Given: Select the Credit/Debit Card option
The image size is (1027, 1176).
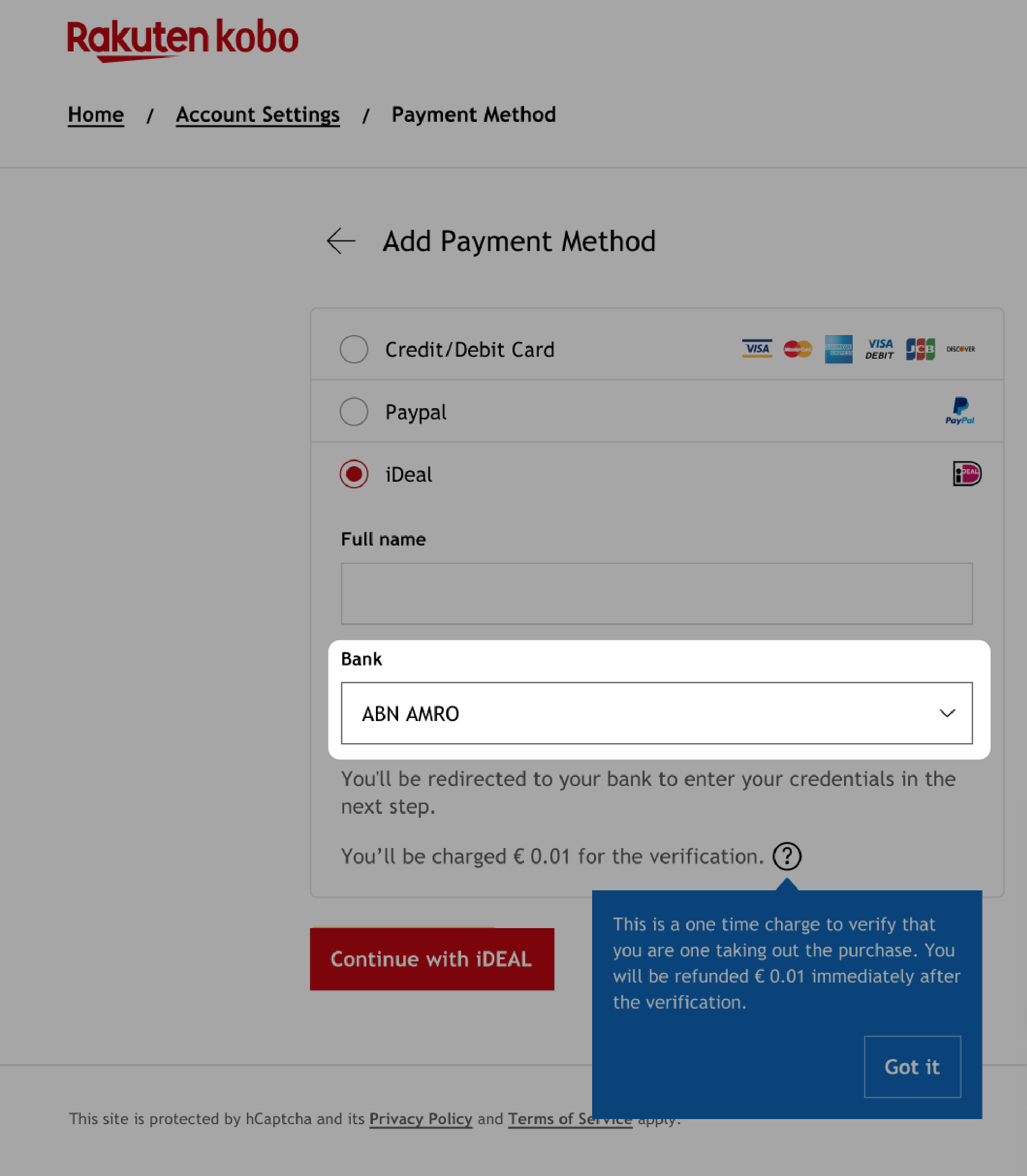Looking at the screenshot, I should click(354, 349).
